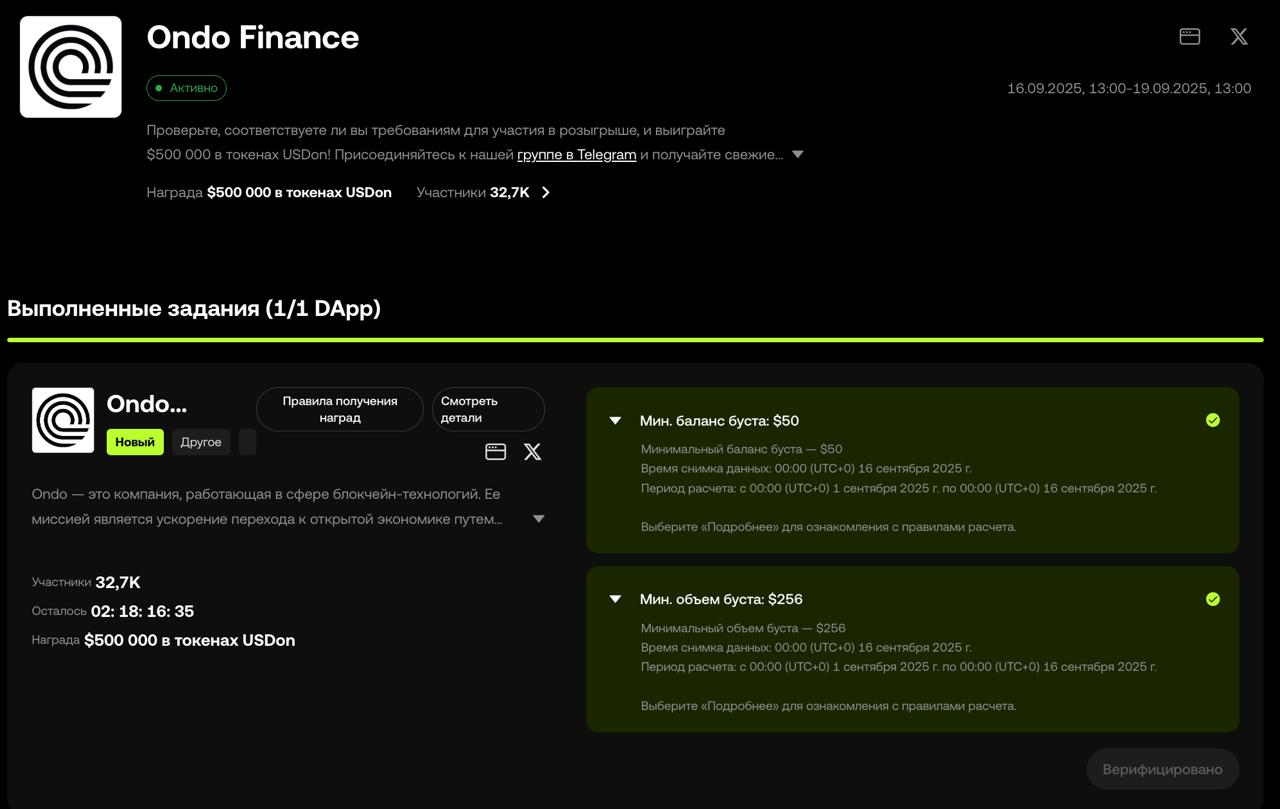
Task: Open participants list chevron next to 32,7K
Action: point(545,193)
